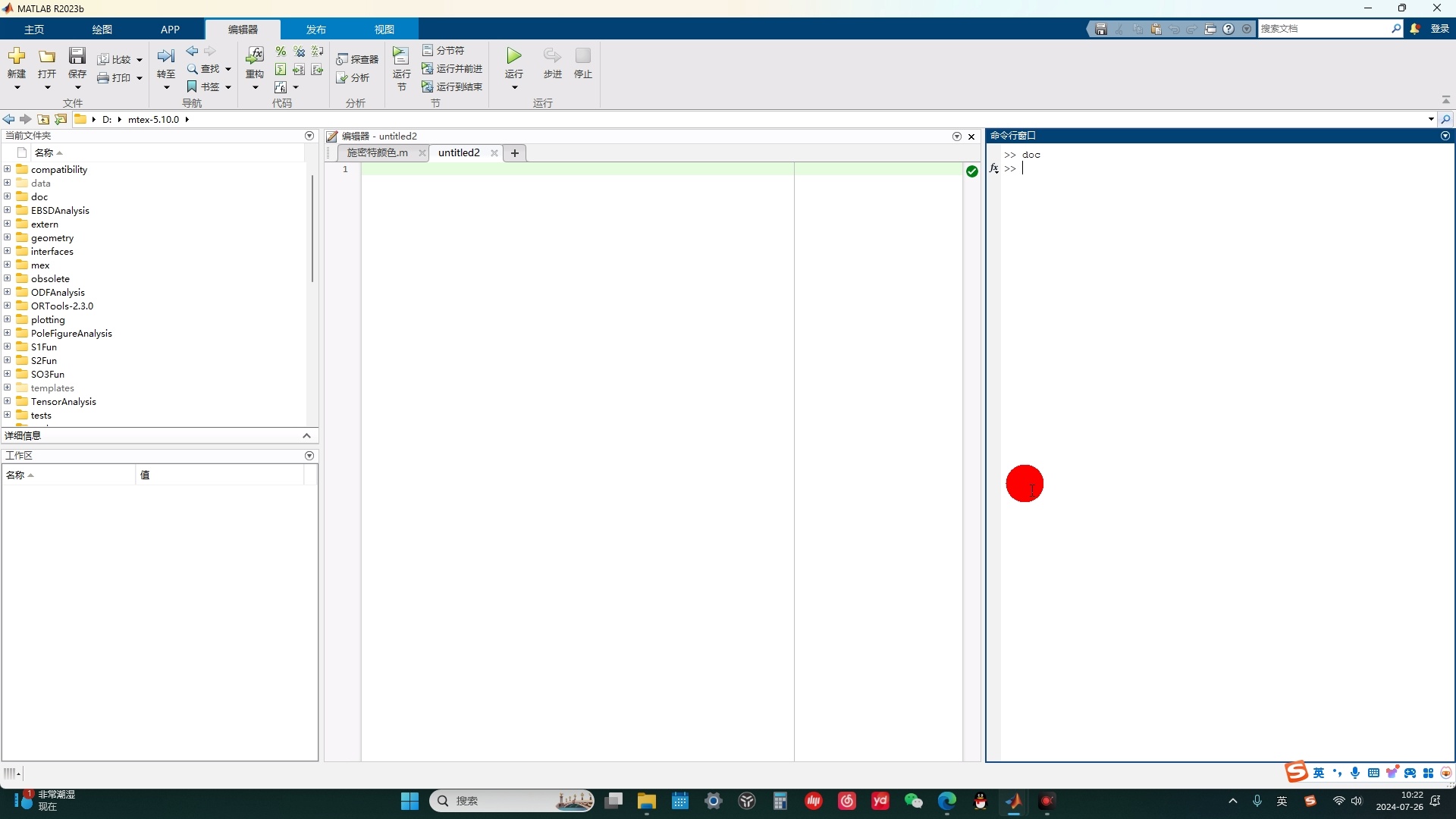Click the comment percent icon in Code group
This screenshot has height=819, width=1456.
click(281, 52)
